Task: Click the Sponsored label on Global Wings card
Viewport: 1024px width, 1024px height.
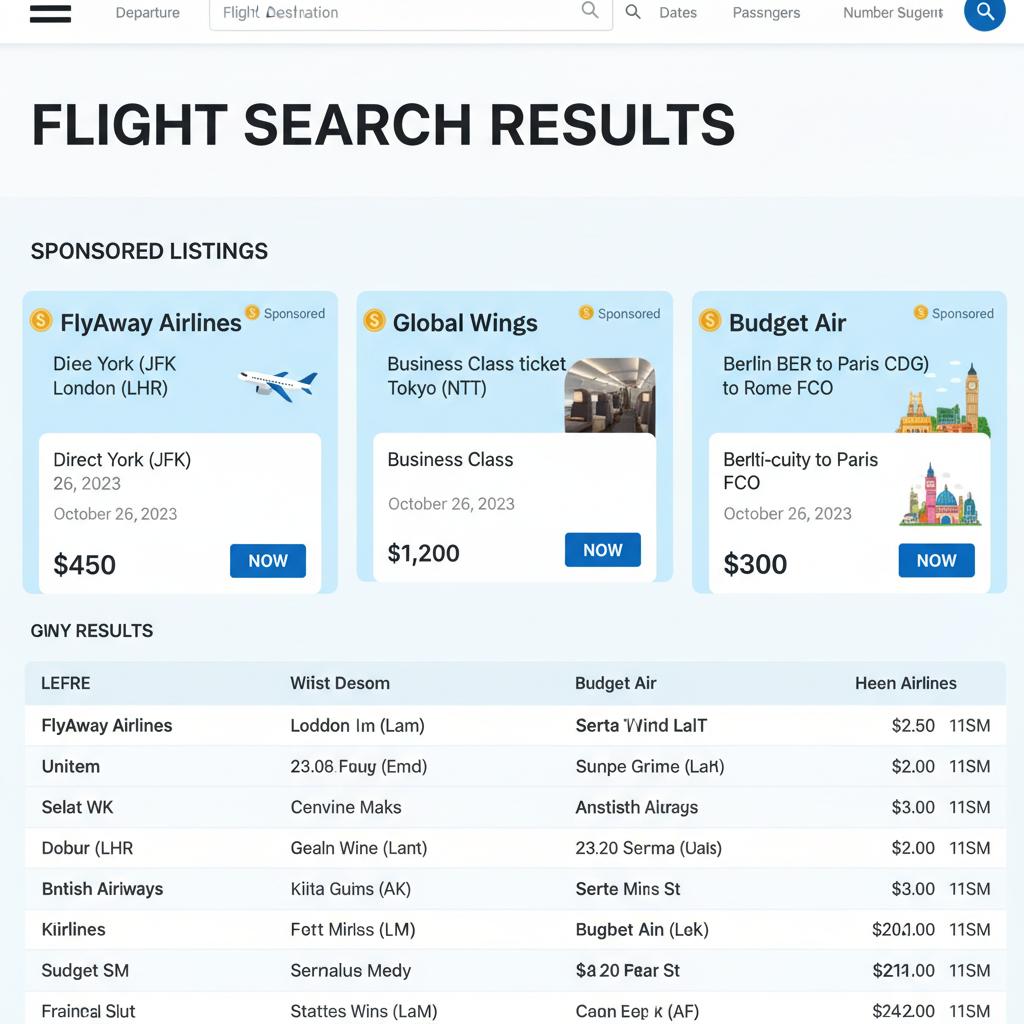Action: point(628,314)
